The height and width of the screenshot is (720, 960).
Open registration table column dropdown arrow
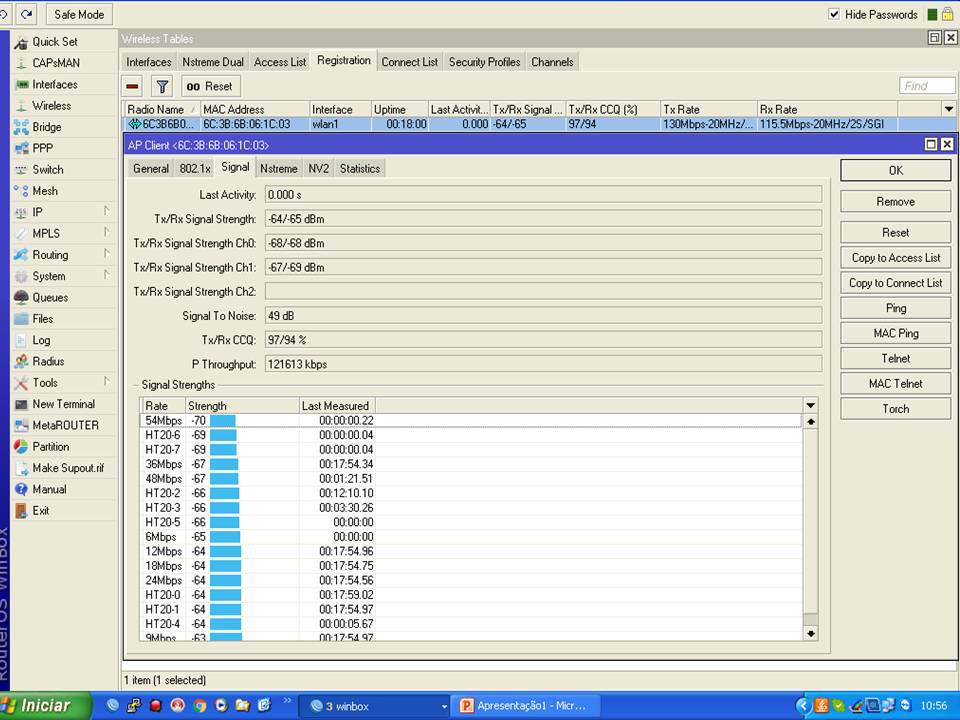pos(948,109)
